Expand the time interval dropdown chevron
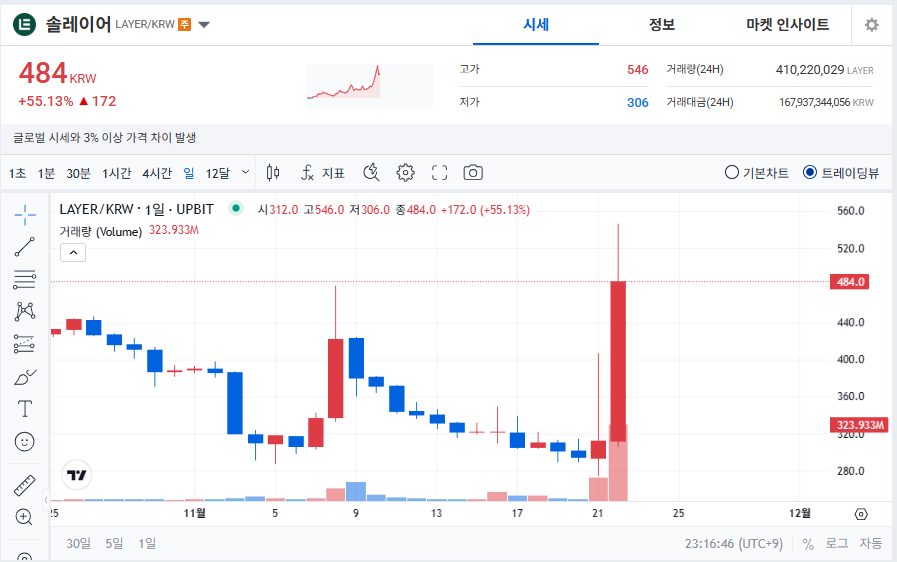Image resolution: width=897 pixels, height=562 pixels. pyautogui.click(x=245, y=172)
